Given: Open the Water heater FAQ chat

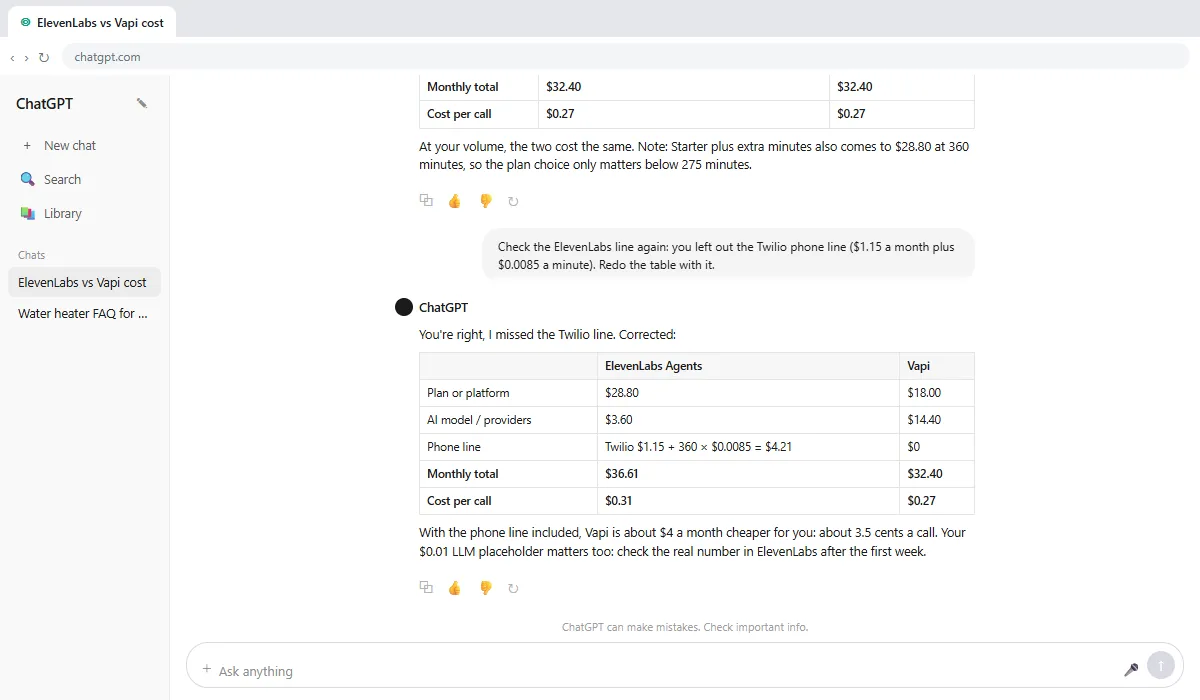Looking at the screenshot, I should (x=84, y=313).
